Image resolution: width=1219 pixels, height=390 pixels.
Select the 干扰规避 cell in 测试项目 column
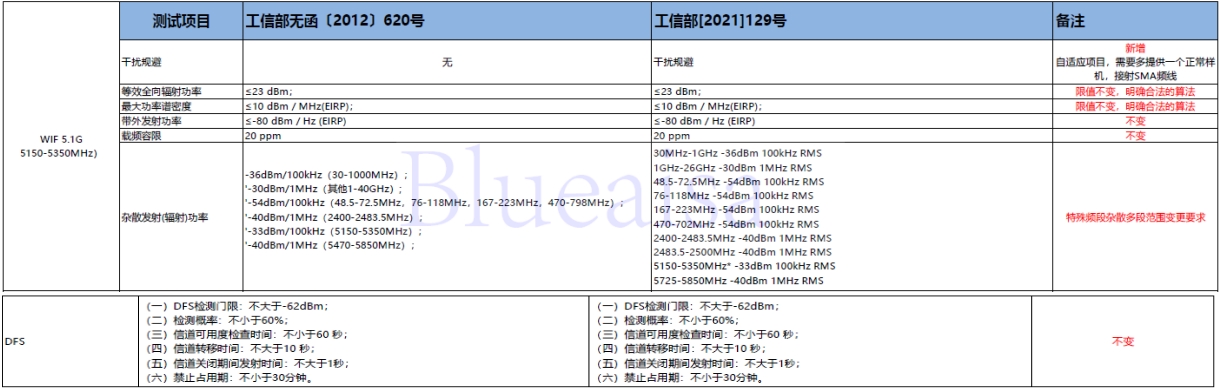tap(181, 62)
